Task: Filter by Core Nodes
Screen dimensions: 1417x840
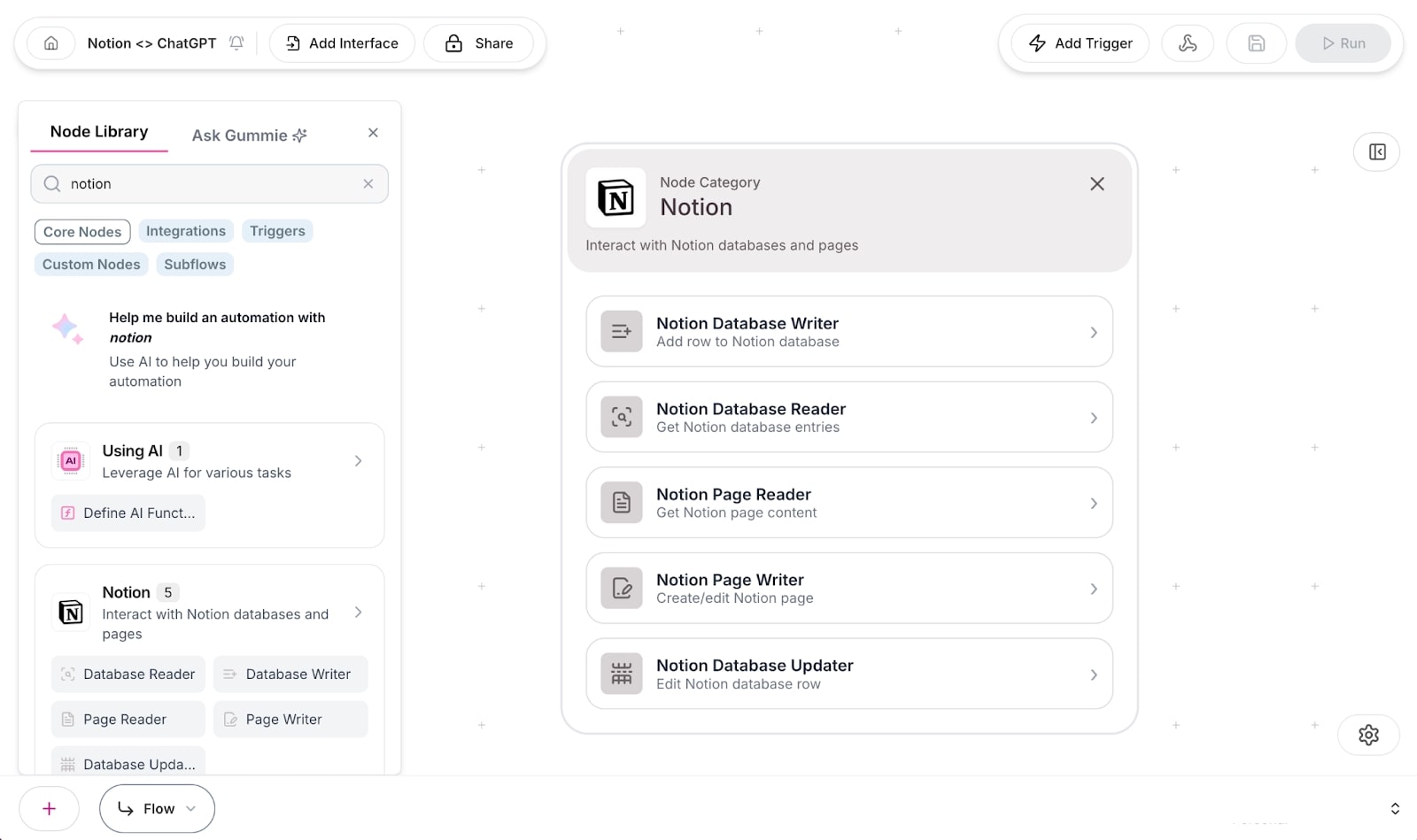Action: 82,232
